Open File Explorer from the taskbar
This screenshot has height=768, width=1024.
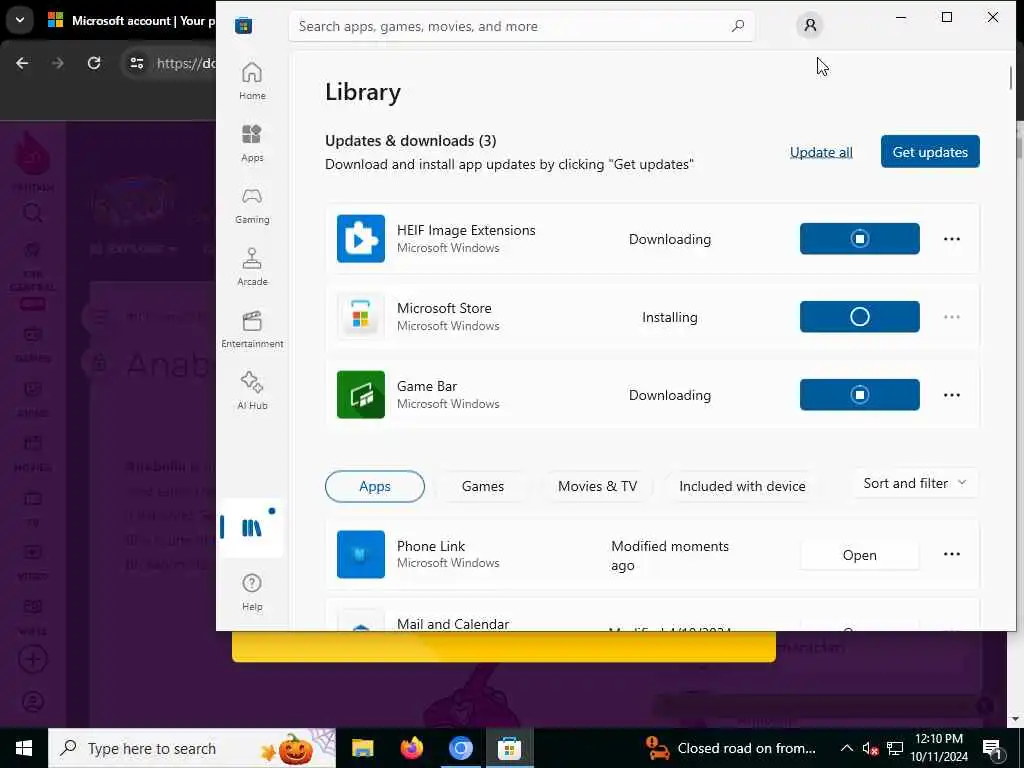click(362, 748)
